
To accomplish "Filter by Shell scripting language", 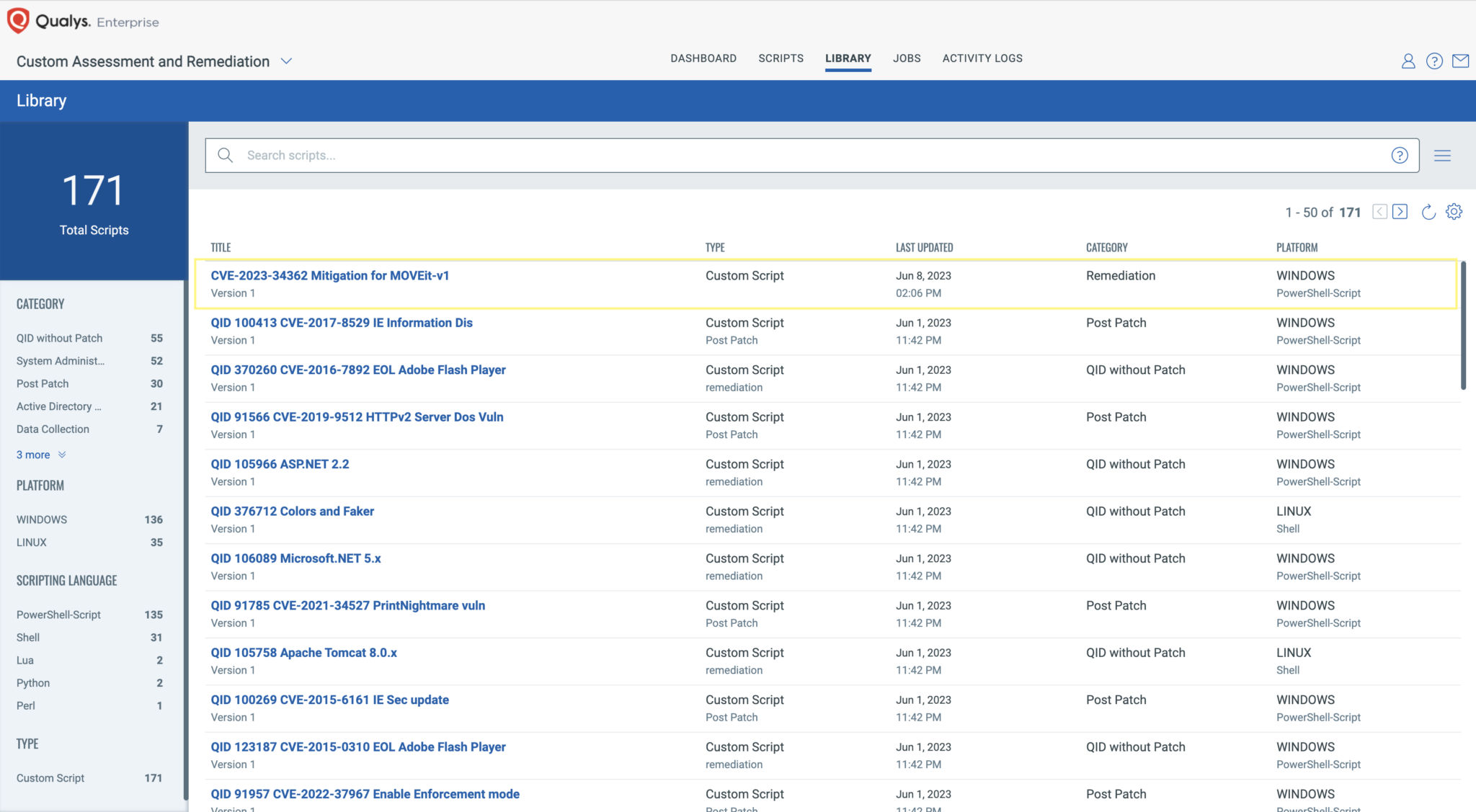I will coord(29,637).
